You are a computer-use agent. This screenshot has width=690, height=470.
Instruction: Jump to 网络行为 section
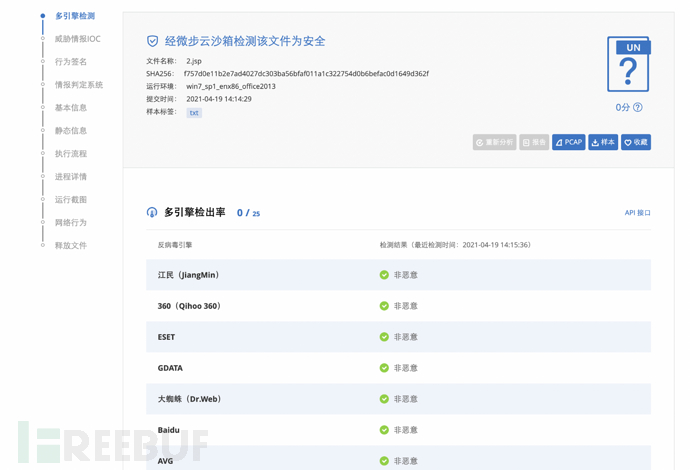(x=71, y=223)
